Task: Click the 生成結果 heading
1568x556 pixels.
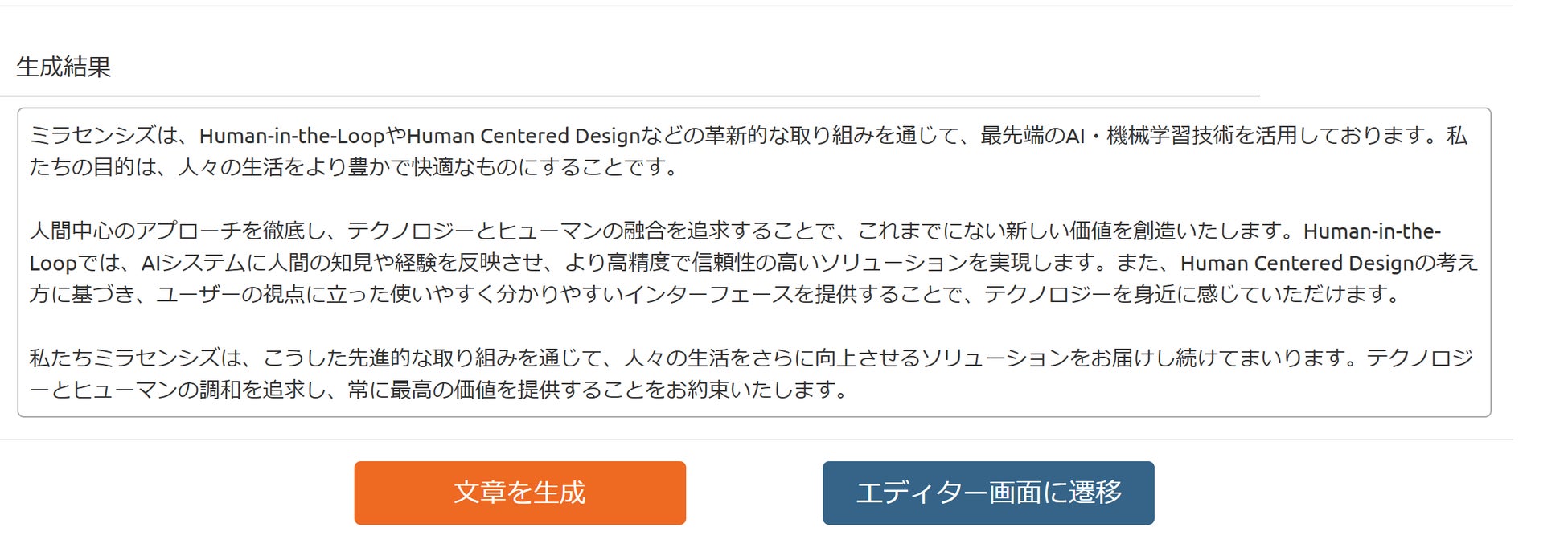Action: [x=64, y=67]
